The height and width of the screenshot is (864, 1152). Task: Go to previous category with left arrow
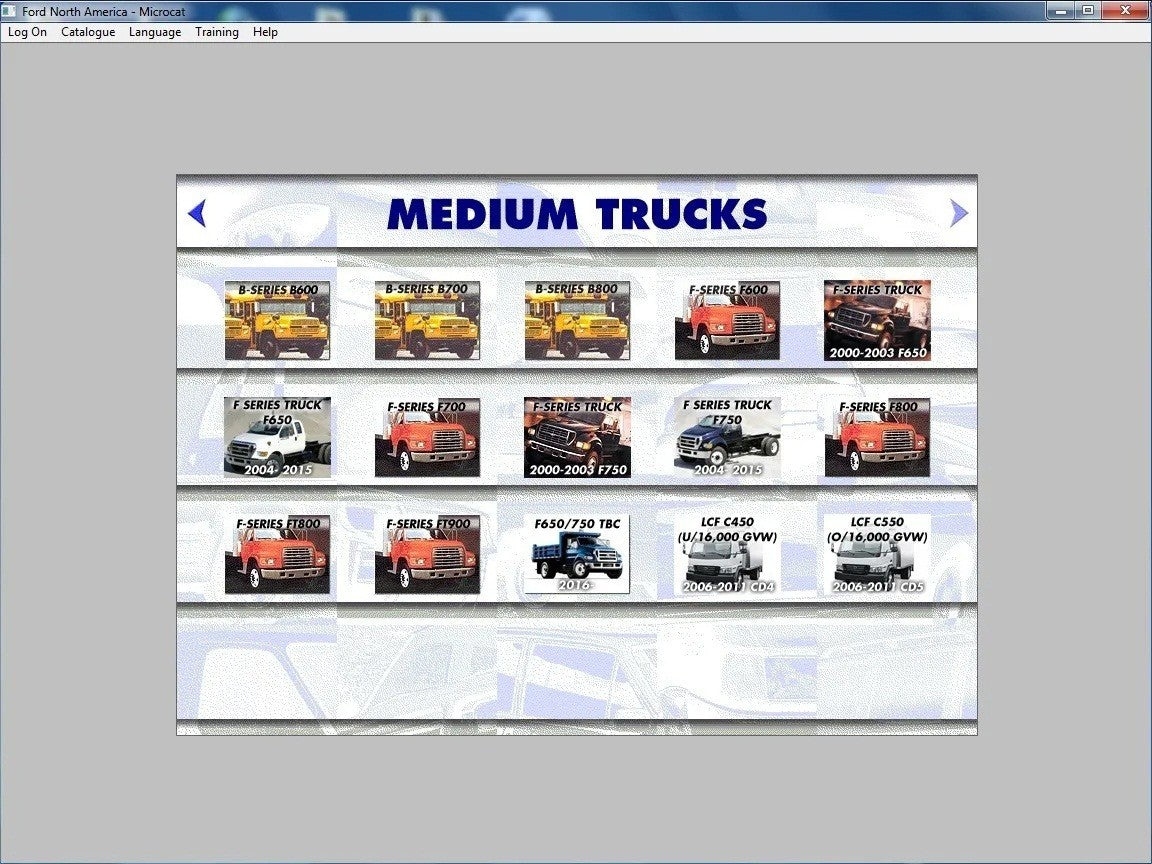tap(197, 213)
